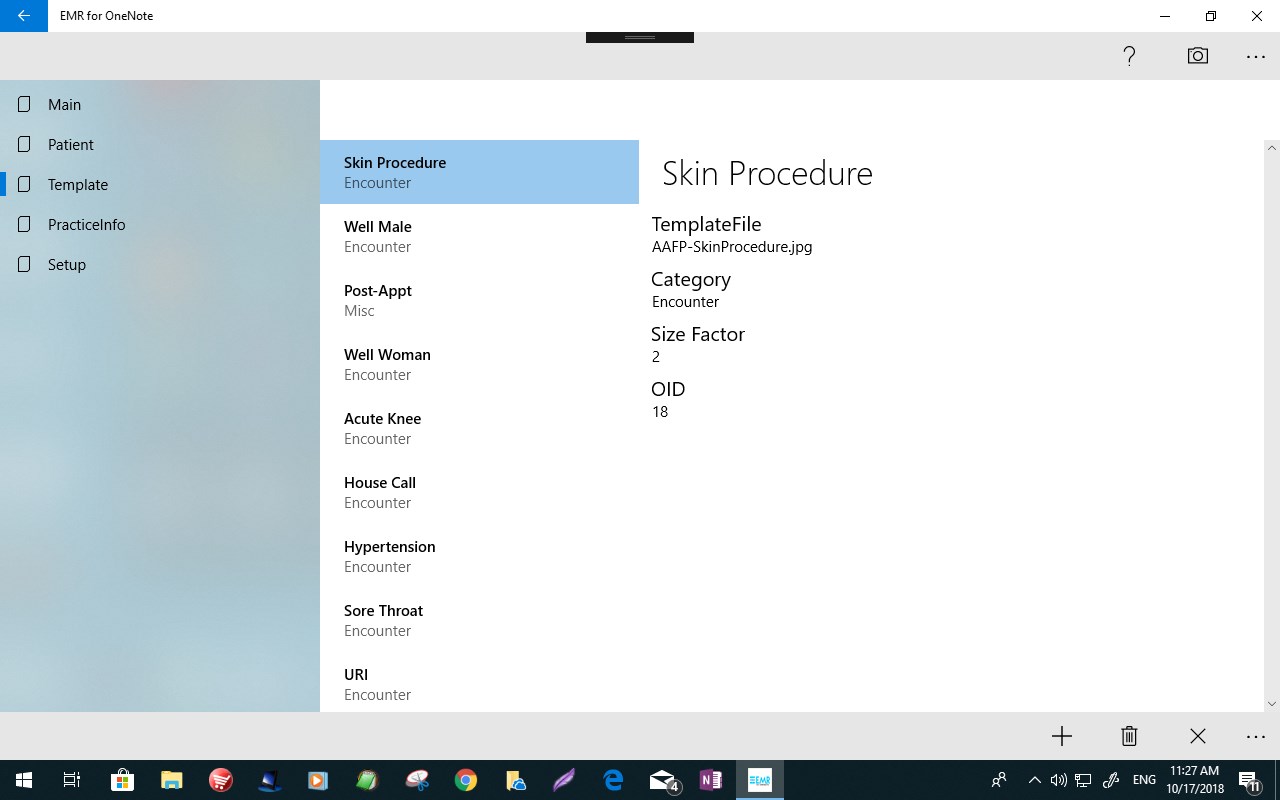Expand hidden system tray icons

coord(1035,780)
